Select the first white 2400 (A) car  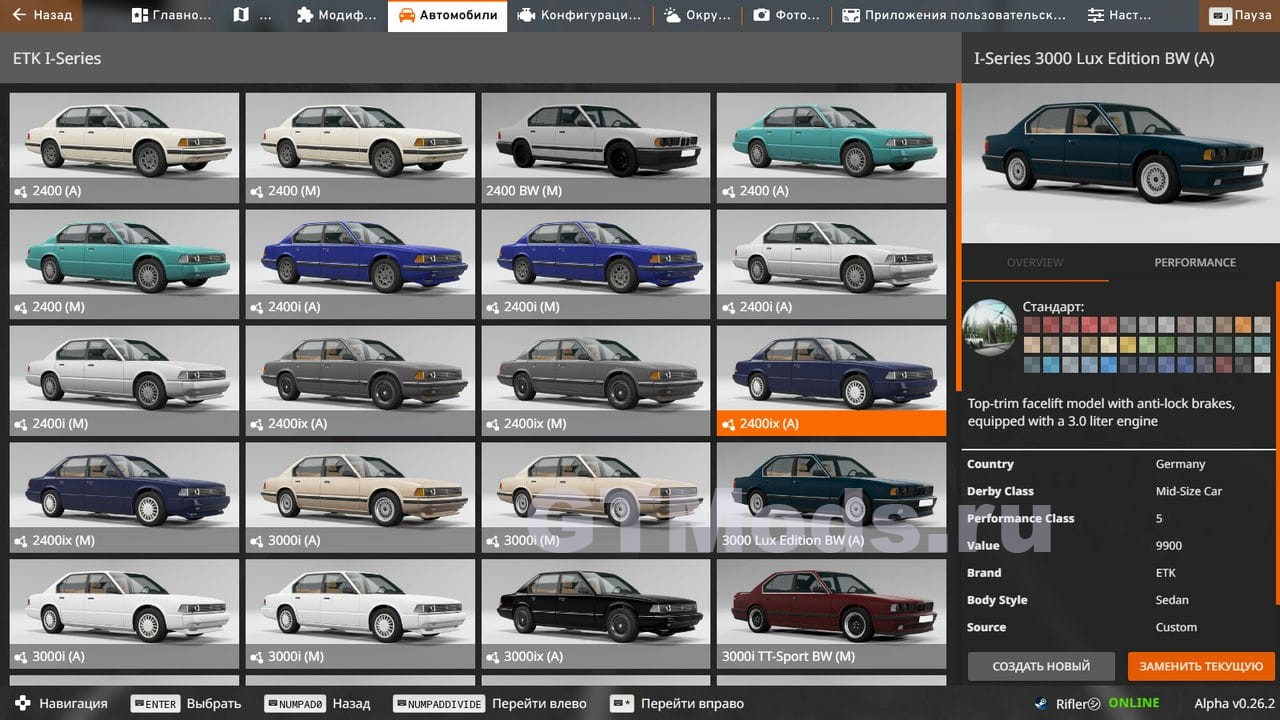(124, 148)
